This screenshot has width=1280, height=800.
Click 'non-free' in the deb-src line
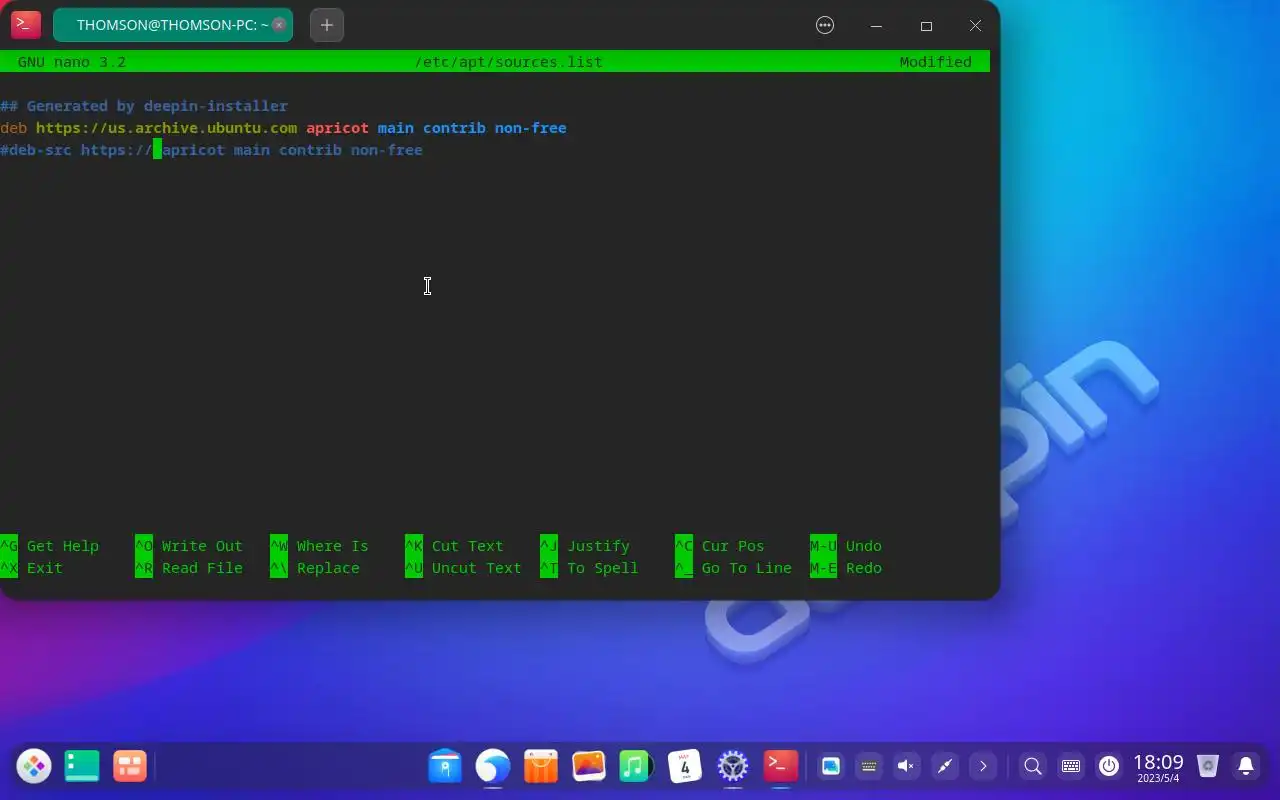point(387,150)
